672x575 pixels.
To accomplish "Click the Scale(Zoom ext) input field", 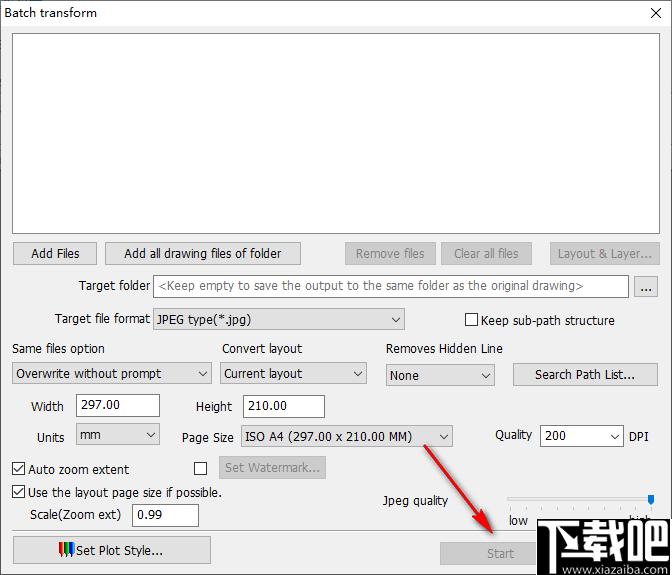I will (x=165, y=515).
